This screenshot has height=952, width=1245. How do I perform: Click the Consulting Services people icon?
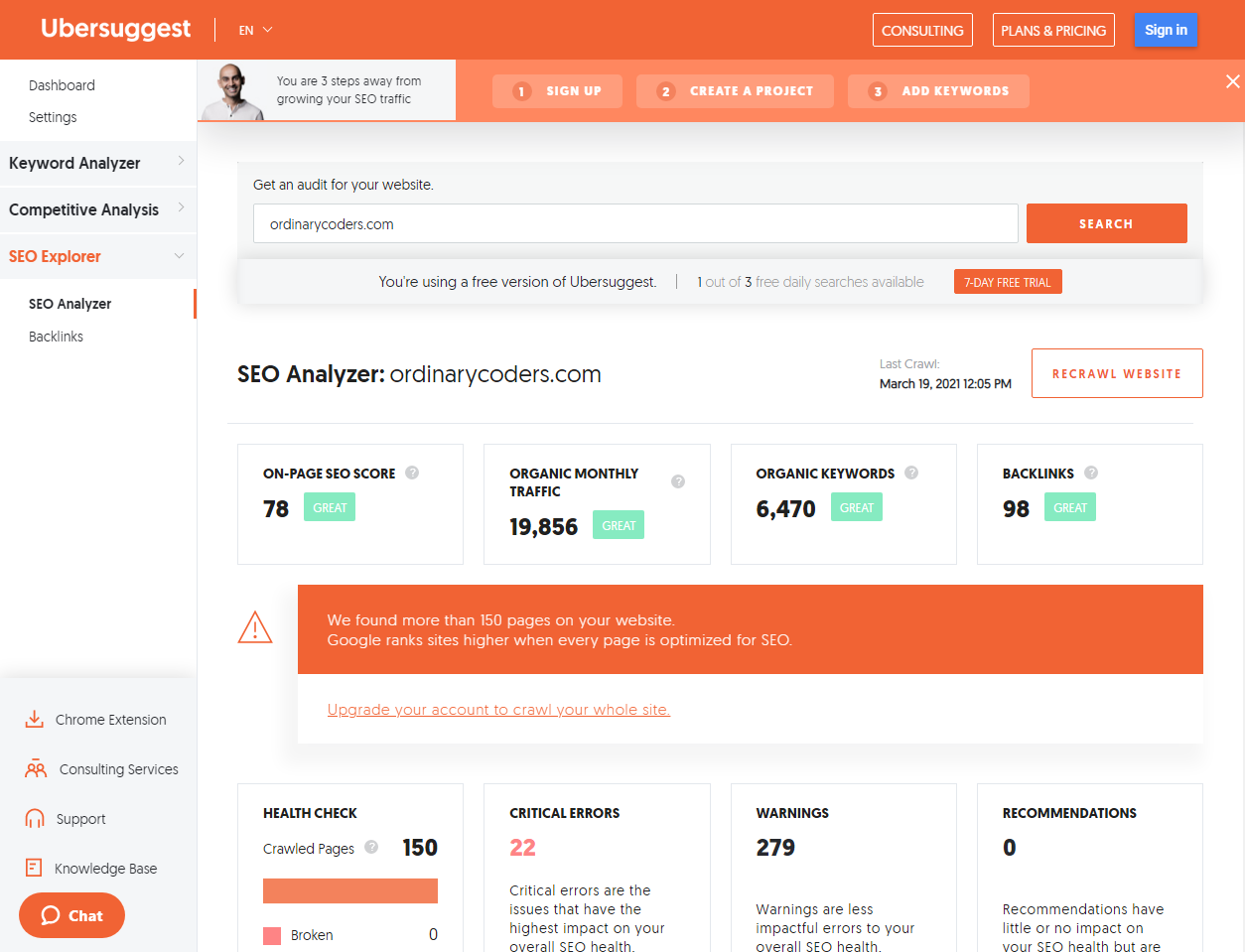pos(36,768)
